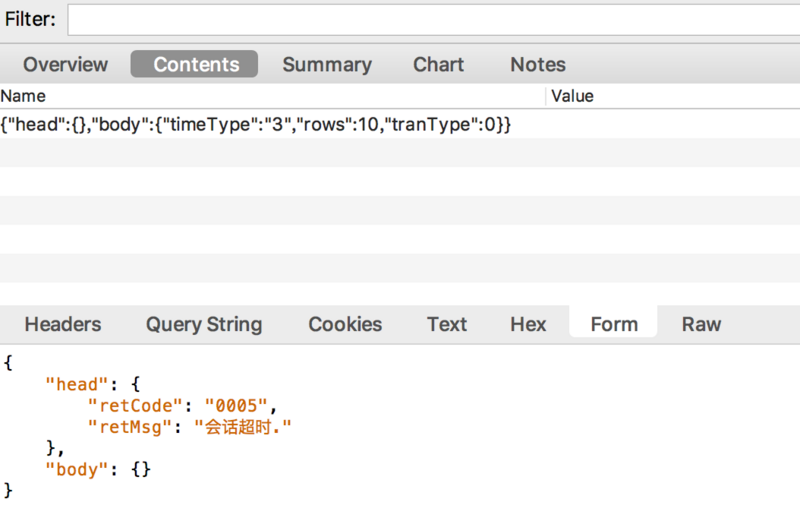Screen dimensions: 800x521
Task: Switch to the Hex view tab
Action: [528, 324]
